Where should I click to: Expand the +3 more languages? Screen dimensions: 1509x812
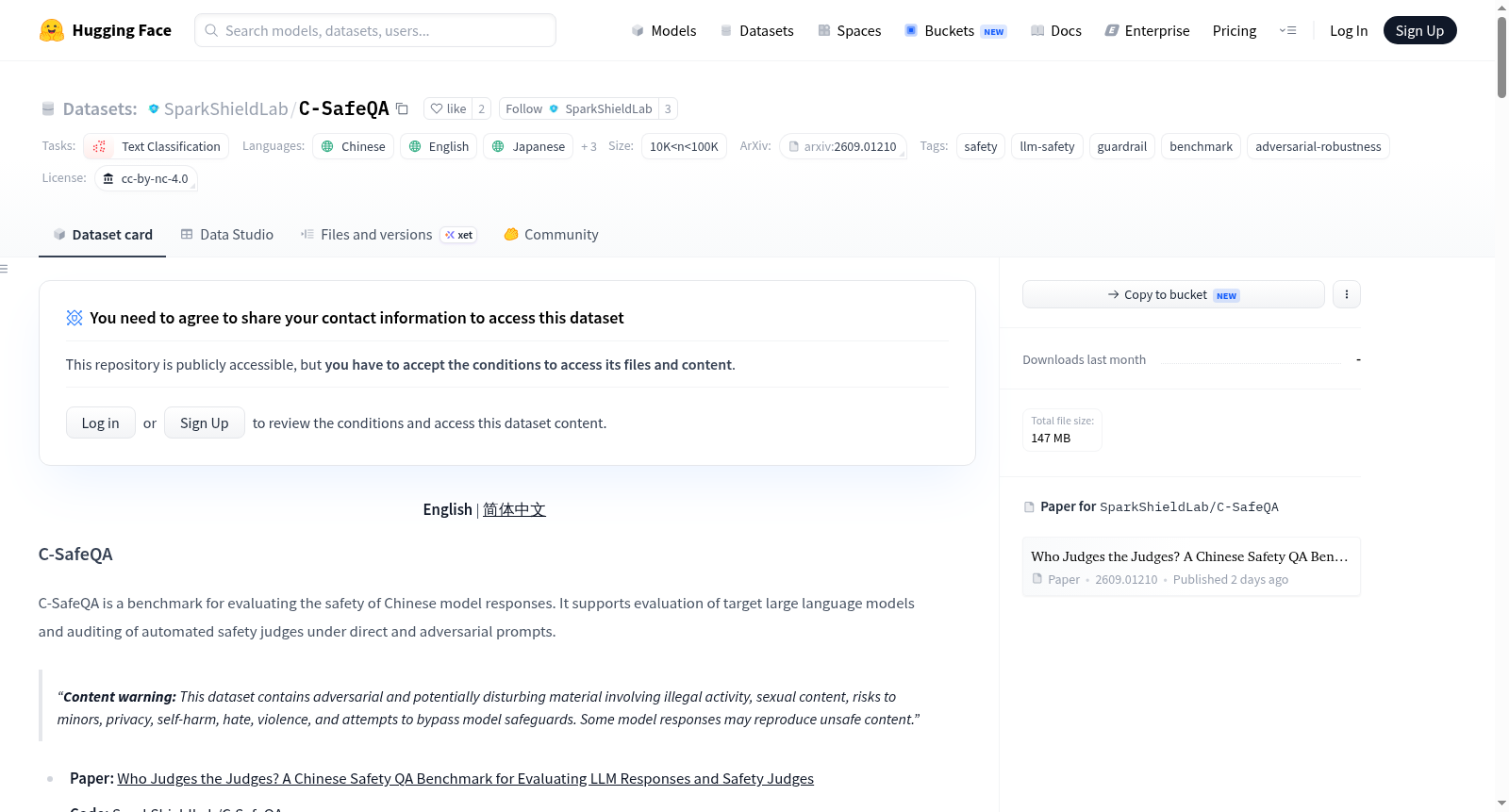tap(589, 146)
